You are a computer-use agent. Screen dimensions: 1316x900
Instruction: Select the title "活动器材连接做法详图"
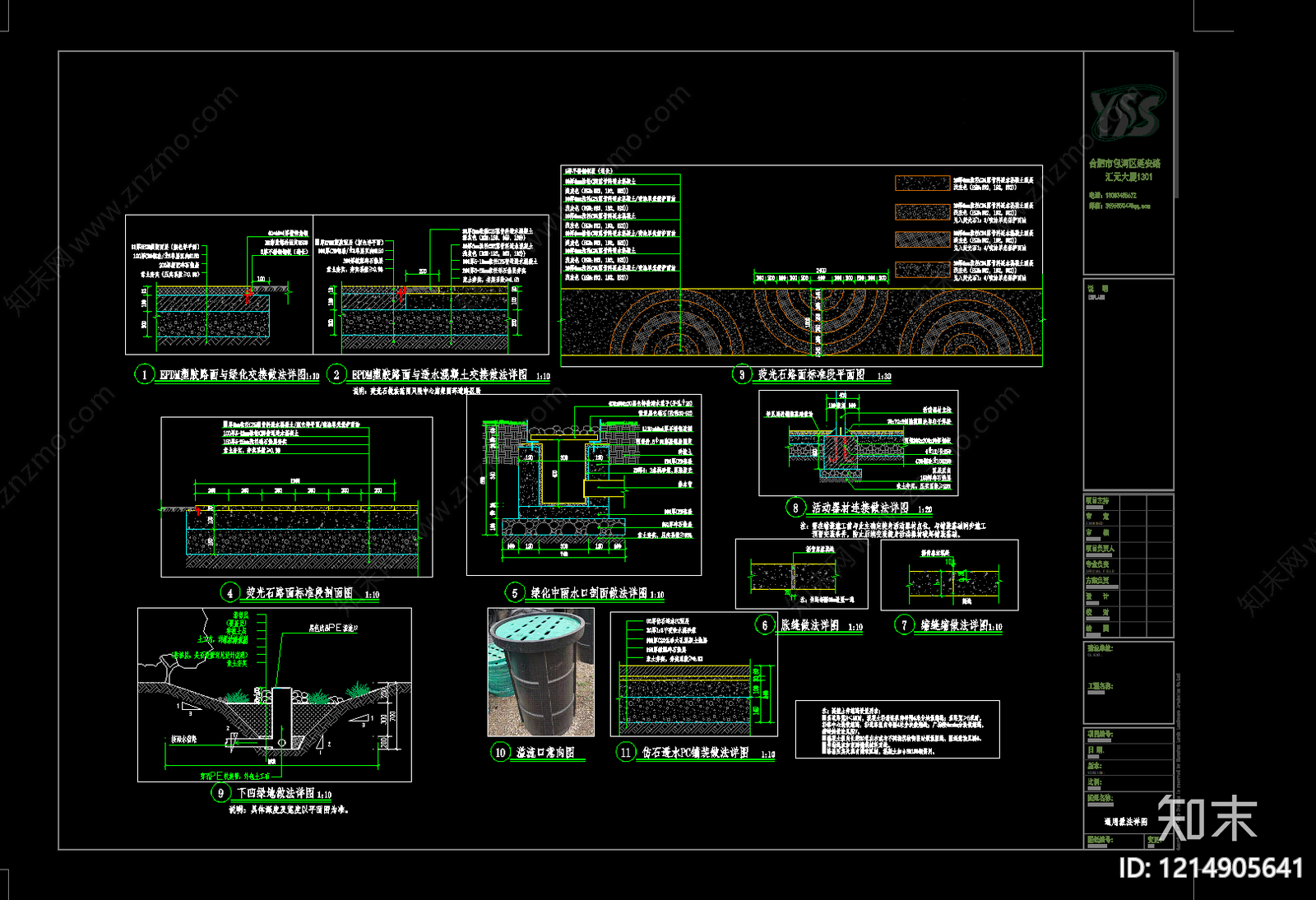pyautogui.click(x=860, y=508)
